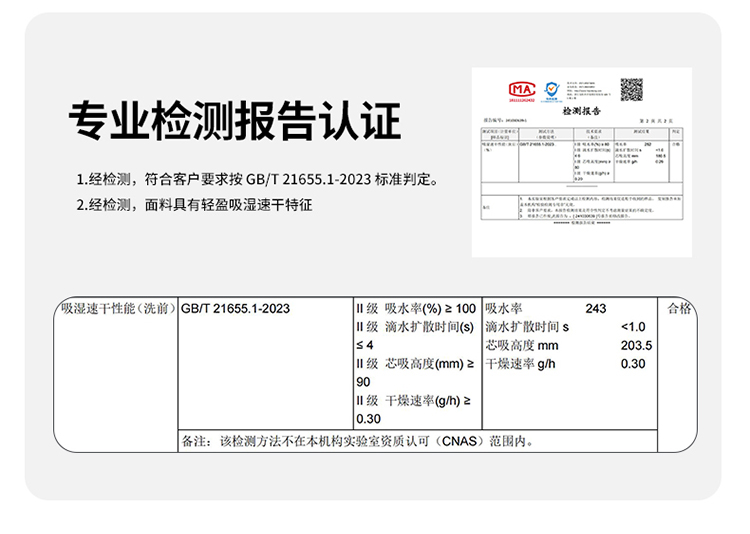Screen dimensions: 750x534
Task: Click the result value 243
Action: 596,309
